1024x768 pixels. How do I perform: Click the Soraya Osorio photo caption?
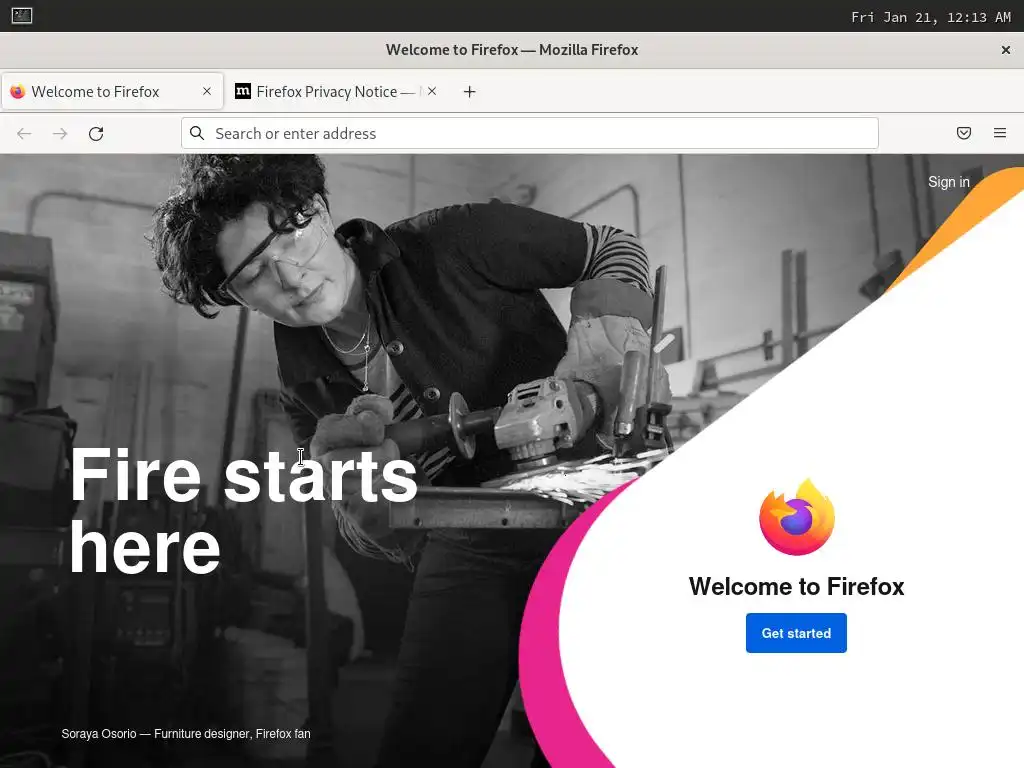186,734
